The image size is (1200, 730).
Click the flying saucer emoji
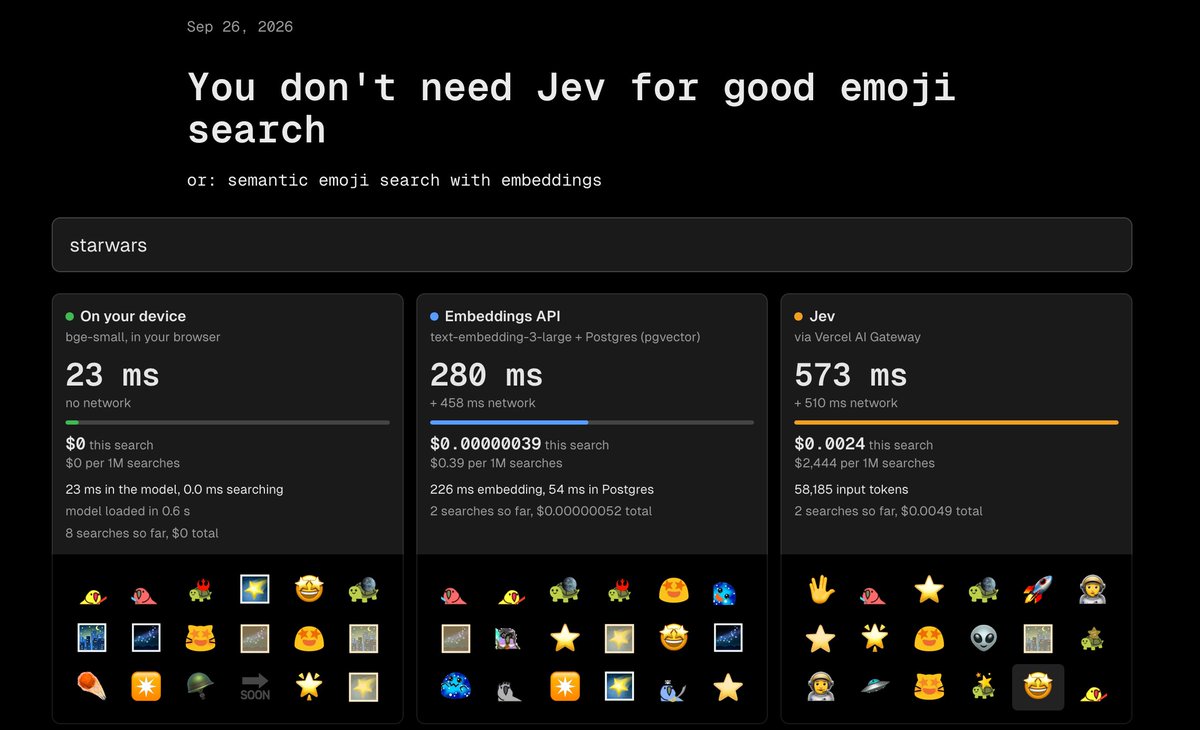click(875, 686)
